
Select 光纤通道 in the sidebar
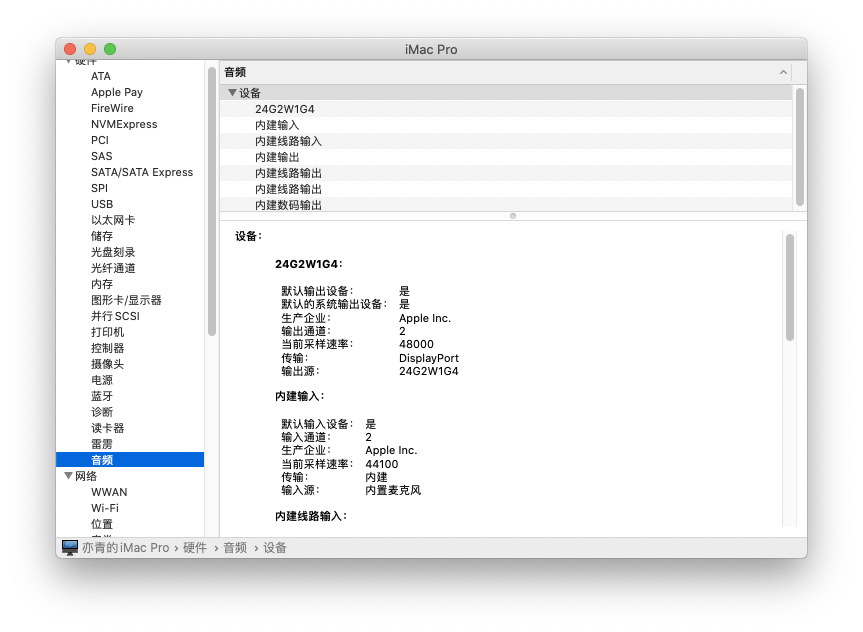tap(113, 268)
